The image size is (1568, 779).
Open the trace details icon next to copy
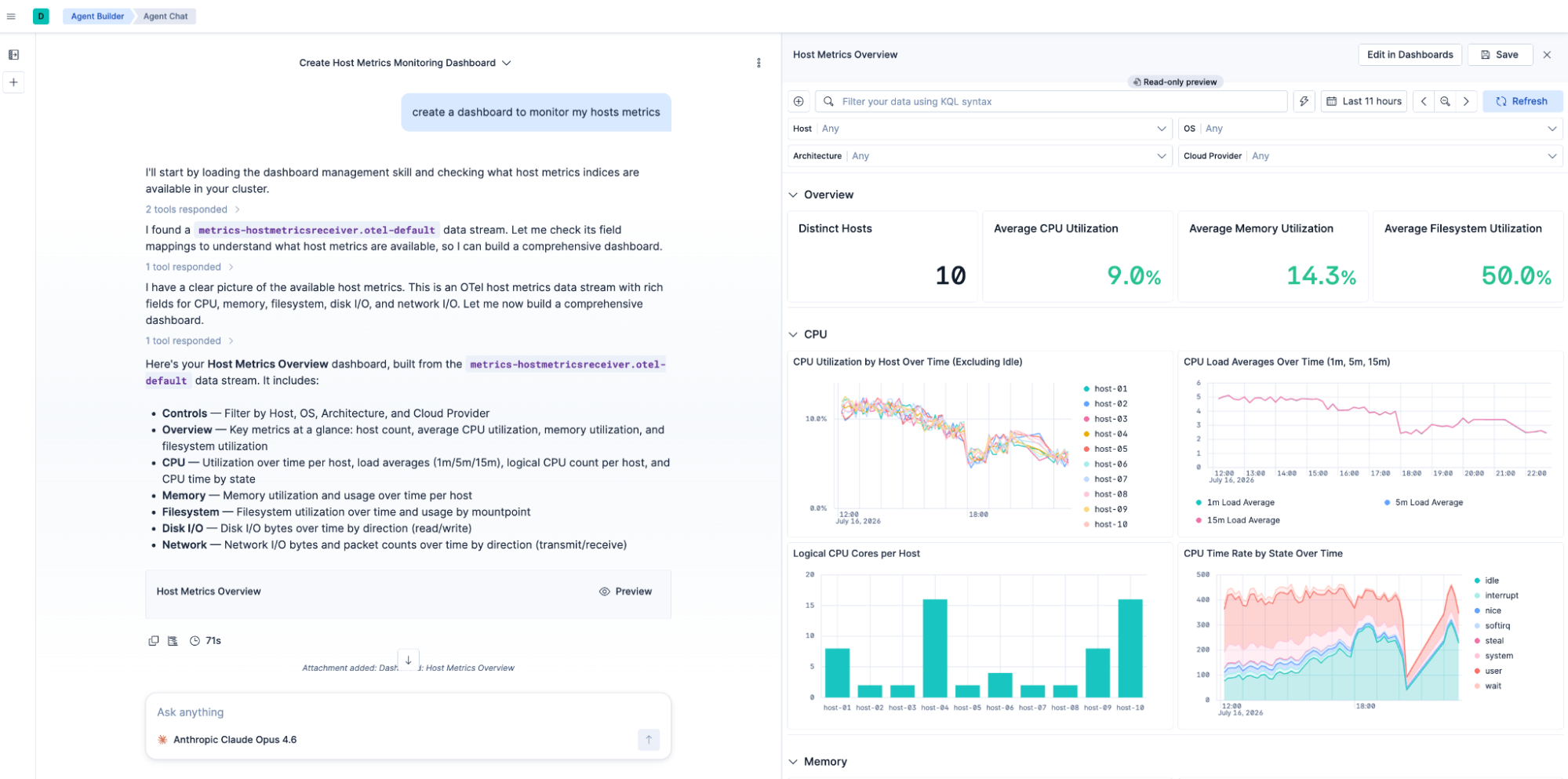[x=173, y=641]
